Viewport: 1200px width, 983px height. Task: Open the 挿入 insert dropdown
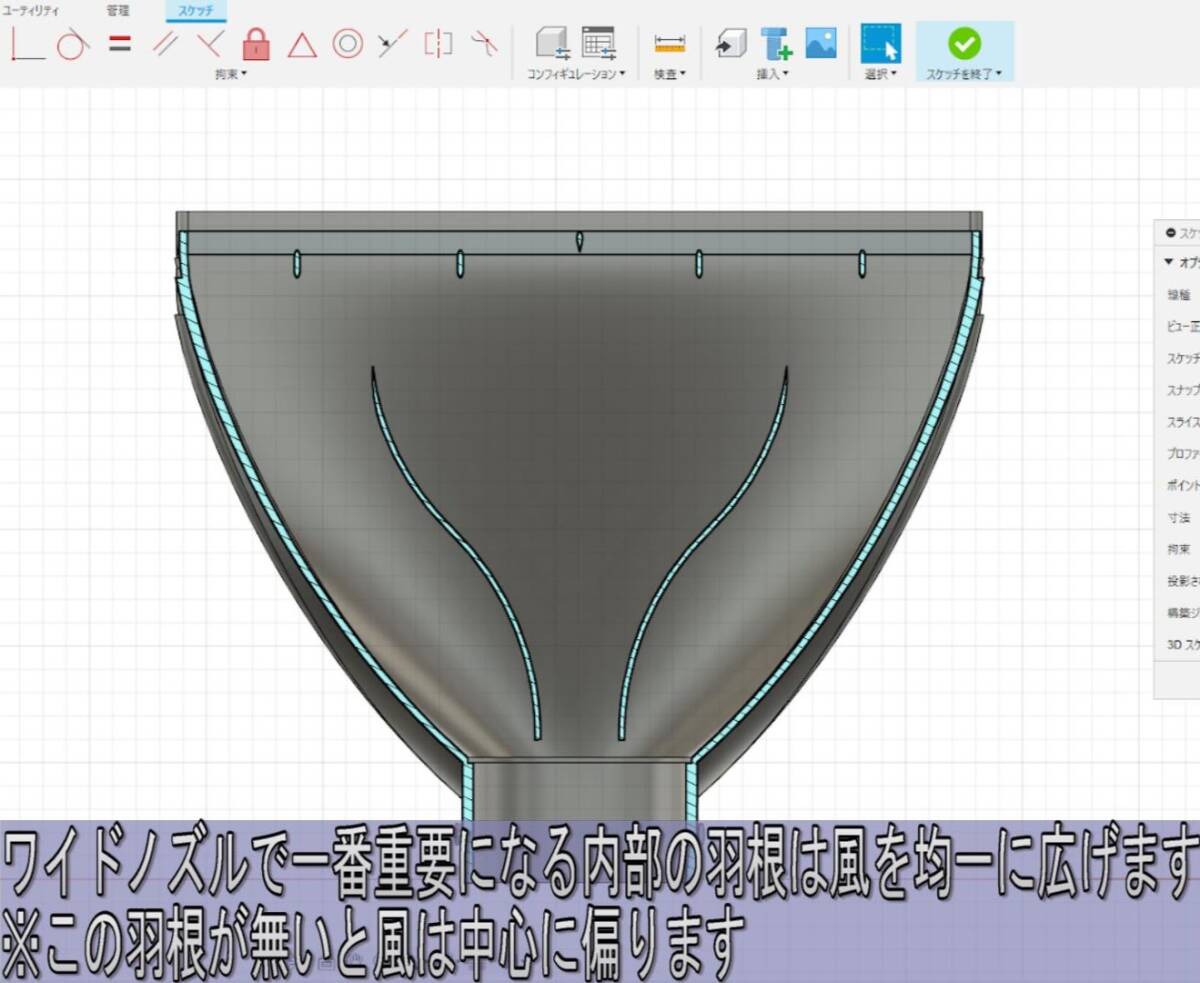(771, 74)
